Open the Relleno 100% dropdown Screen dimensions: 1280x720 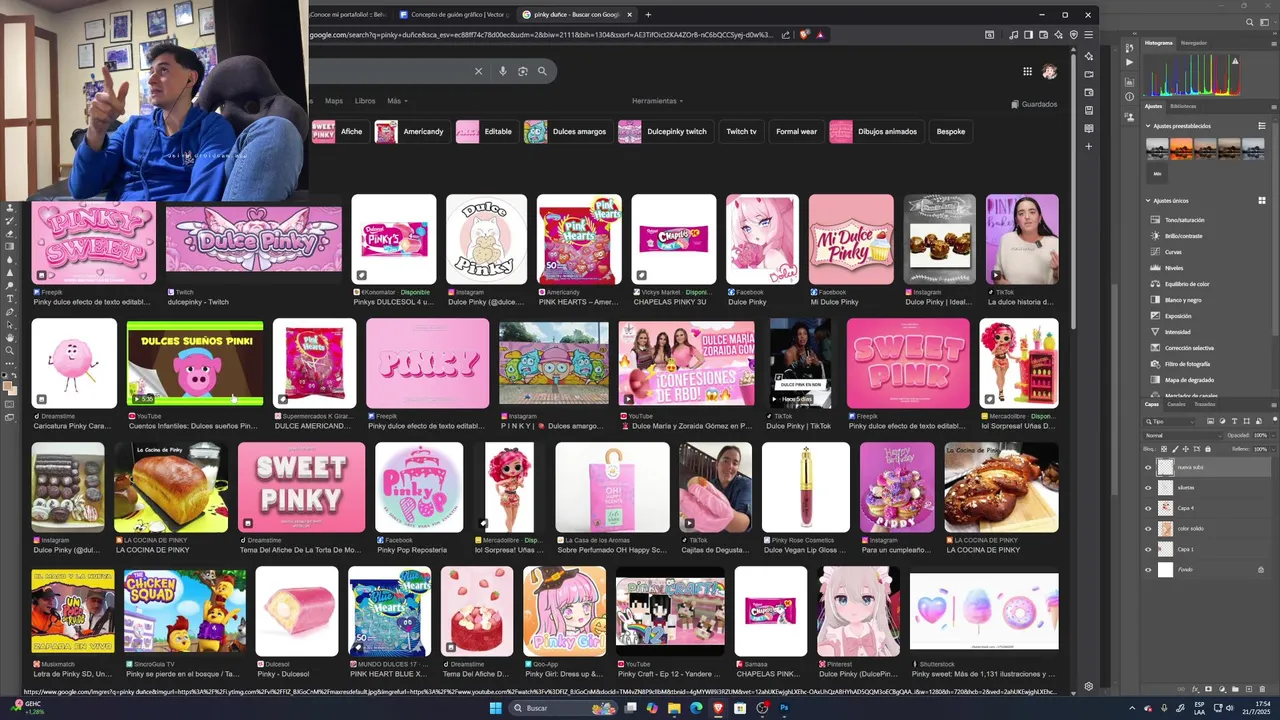click(1273, 449)
